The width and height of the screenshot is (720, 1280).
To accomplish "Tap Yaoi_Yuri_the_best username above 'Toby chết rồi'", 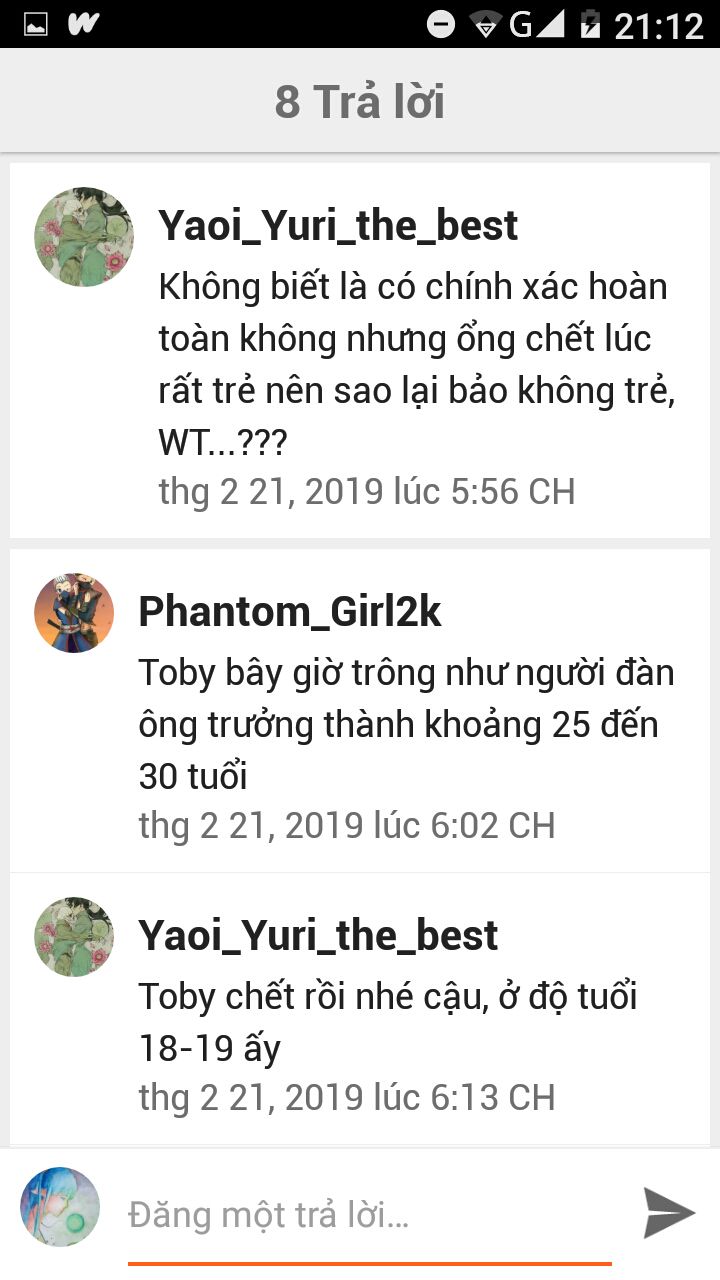I will 318,936.
